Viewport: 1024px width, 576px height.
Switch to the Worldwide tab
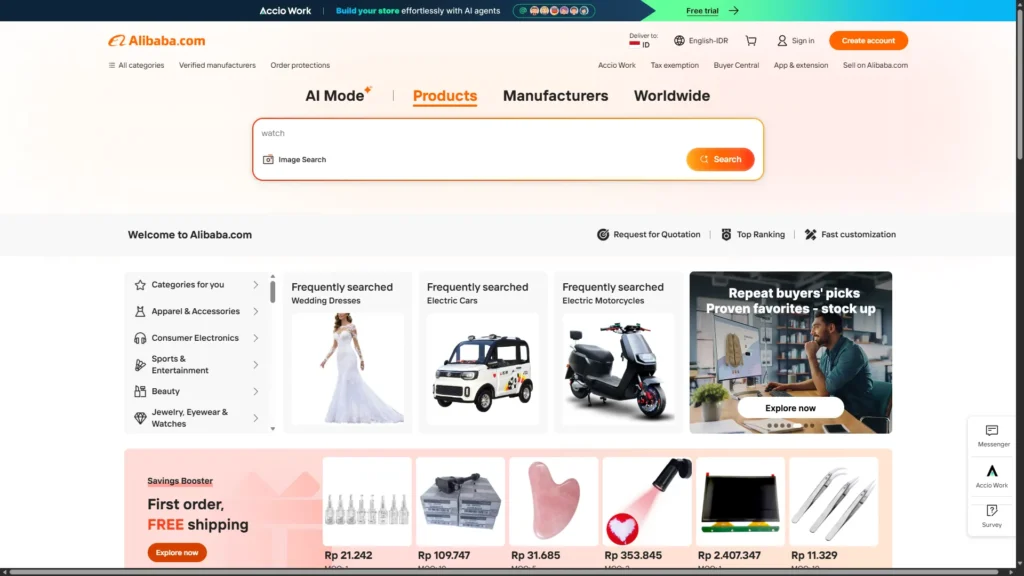click(x=671, y=95)
